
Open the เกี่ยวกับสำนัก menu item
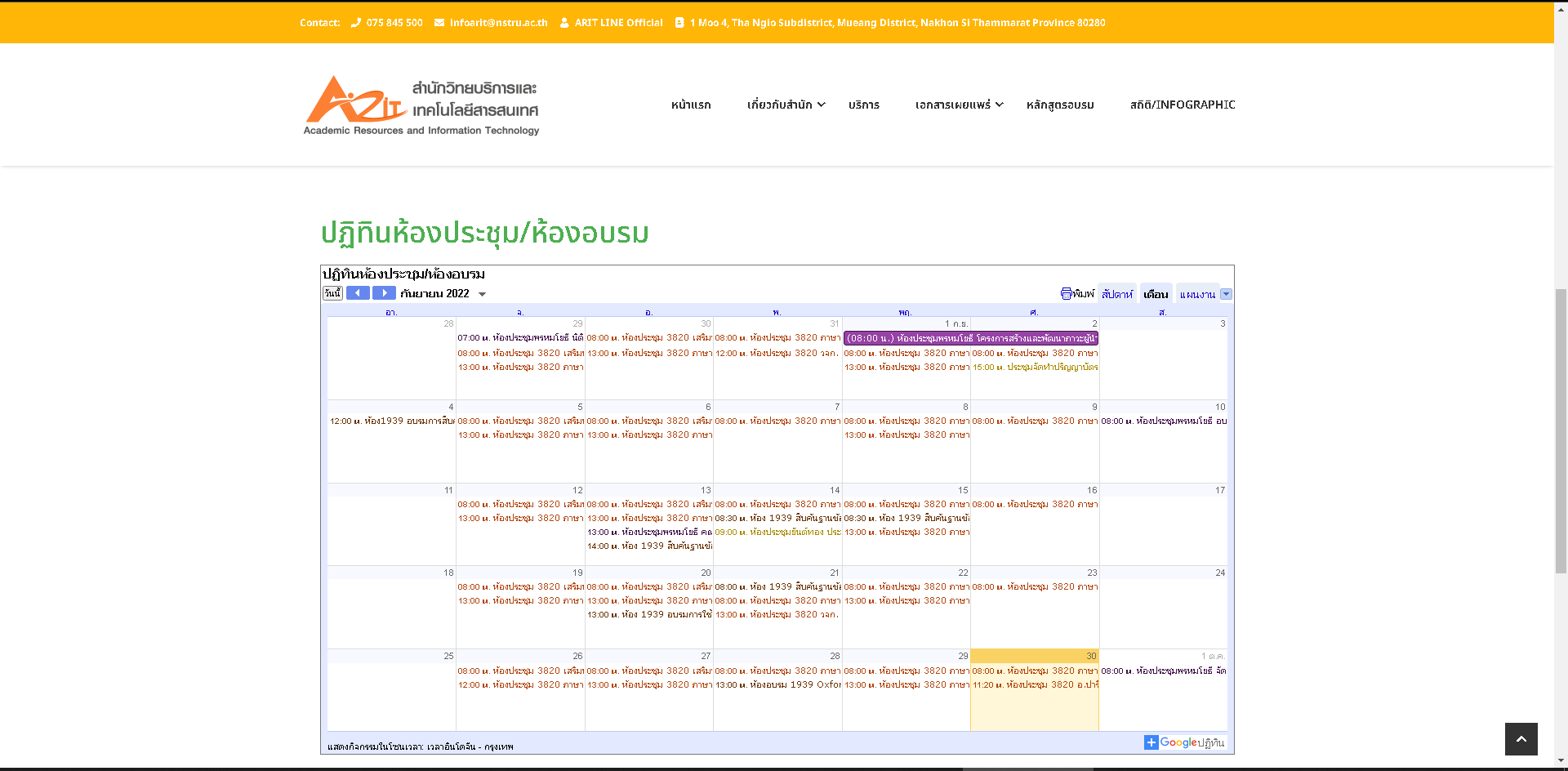tap(780, 105)
